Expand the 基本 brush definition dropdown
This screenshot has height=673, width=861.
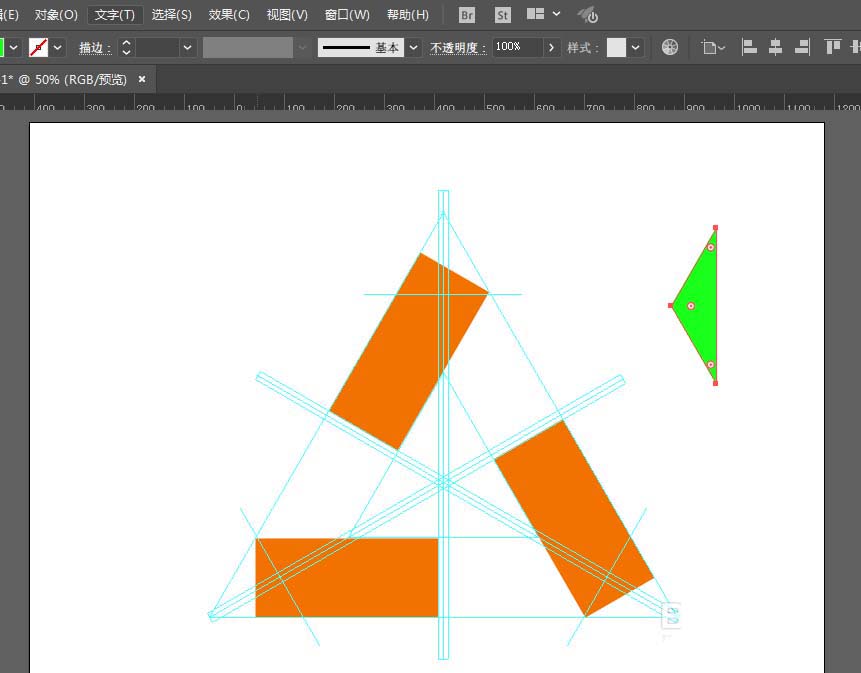pyautogui.click(x=413, y=48)
